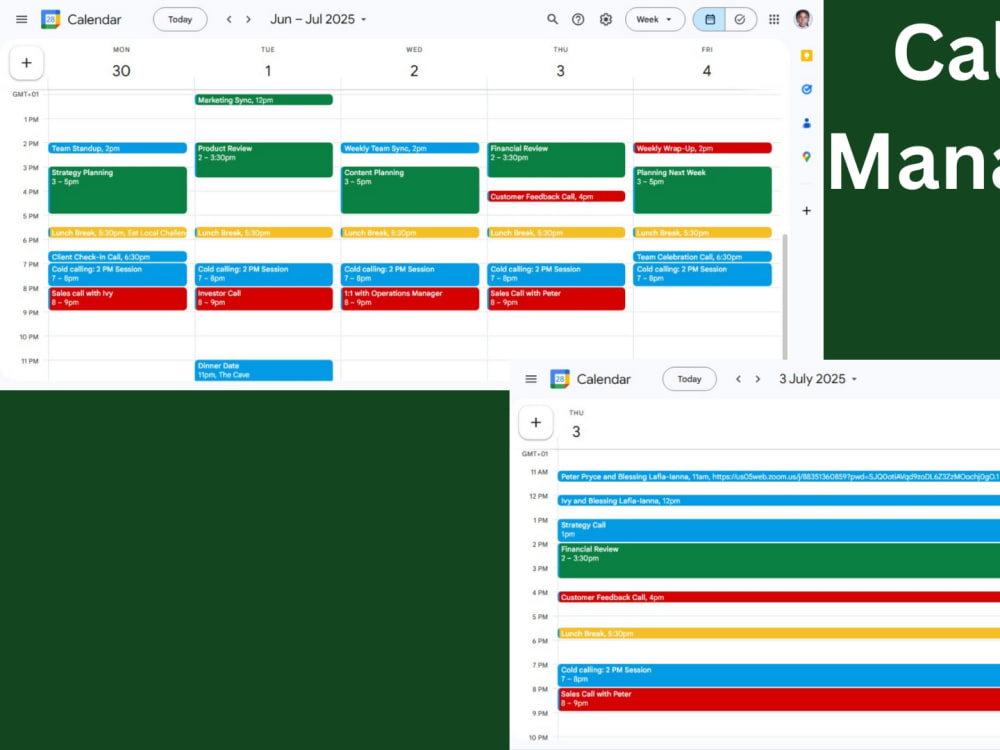This screenshot has height=750, width=1000.
Task: Go to previous week with left chevron
Action: tap(229, 20)
